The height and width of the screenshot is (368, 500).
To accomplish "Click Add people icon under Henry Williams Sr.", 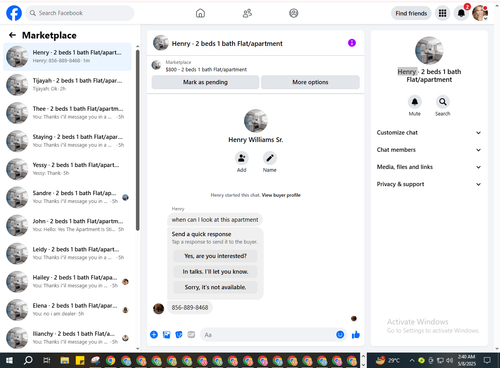I will (x=241, y=158).
